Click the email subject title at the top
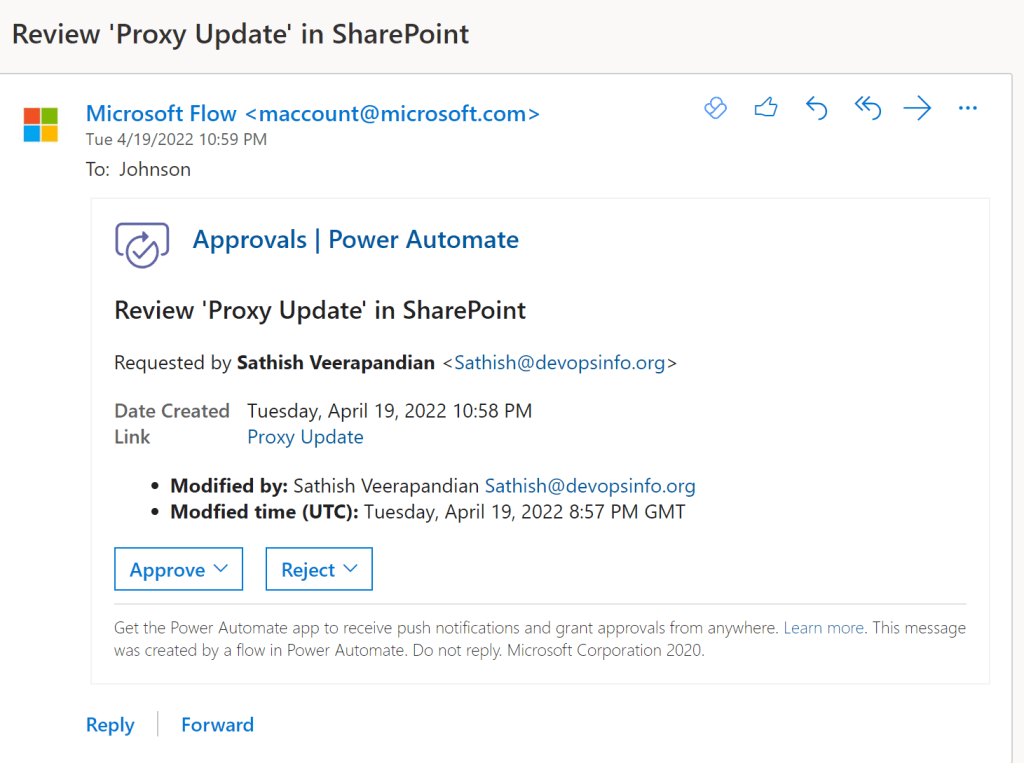 coord(240,34)
